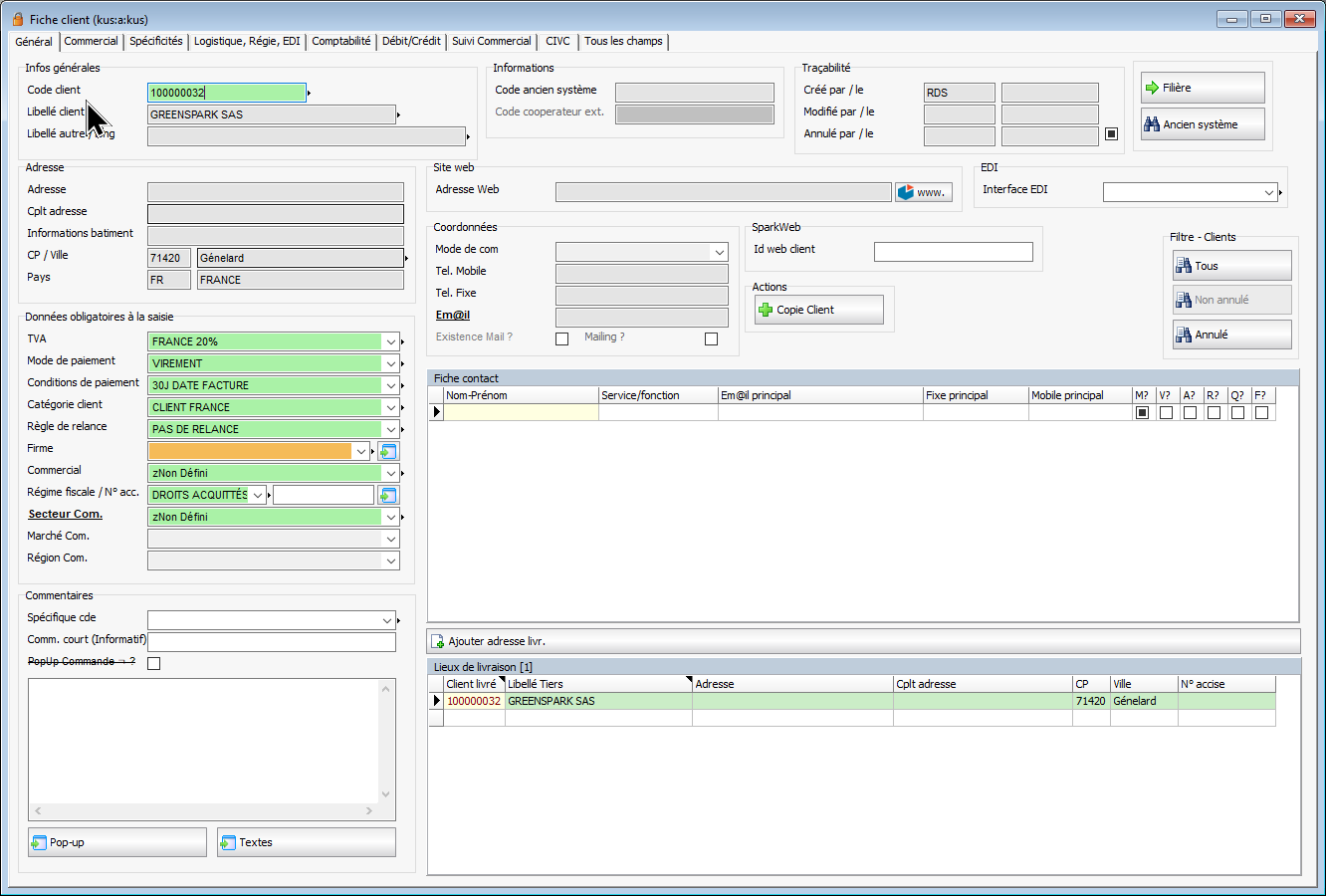
Task: Click the Copie Client plus icon
Action: click(766, 310)
